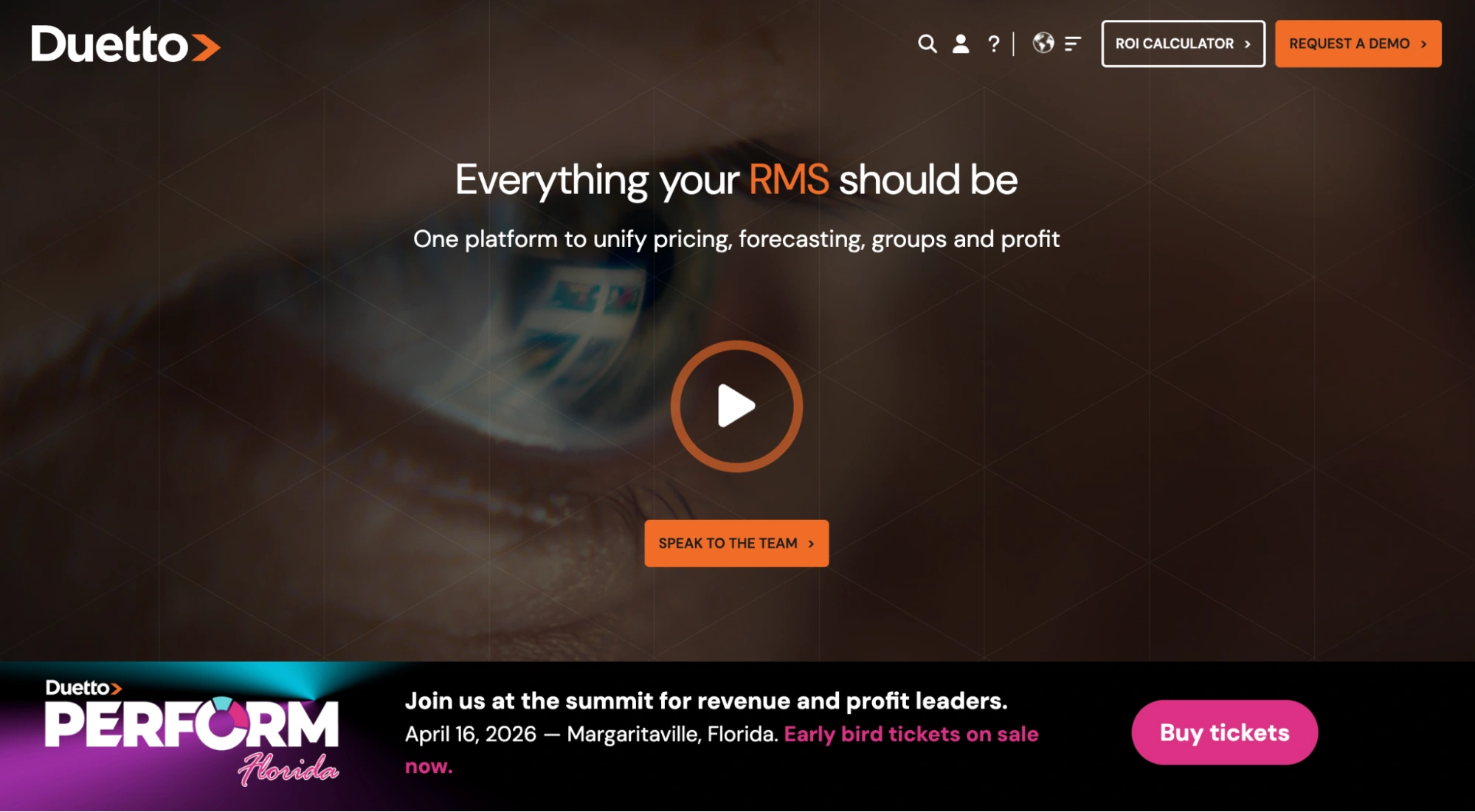Viewport: 1475px width, 812px height.
Task: Click Speak to the Team button
Action: pyautogui.click(x=736, y=544)
